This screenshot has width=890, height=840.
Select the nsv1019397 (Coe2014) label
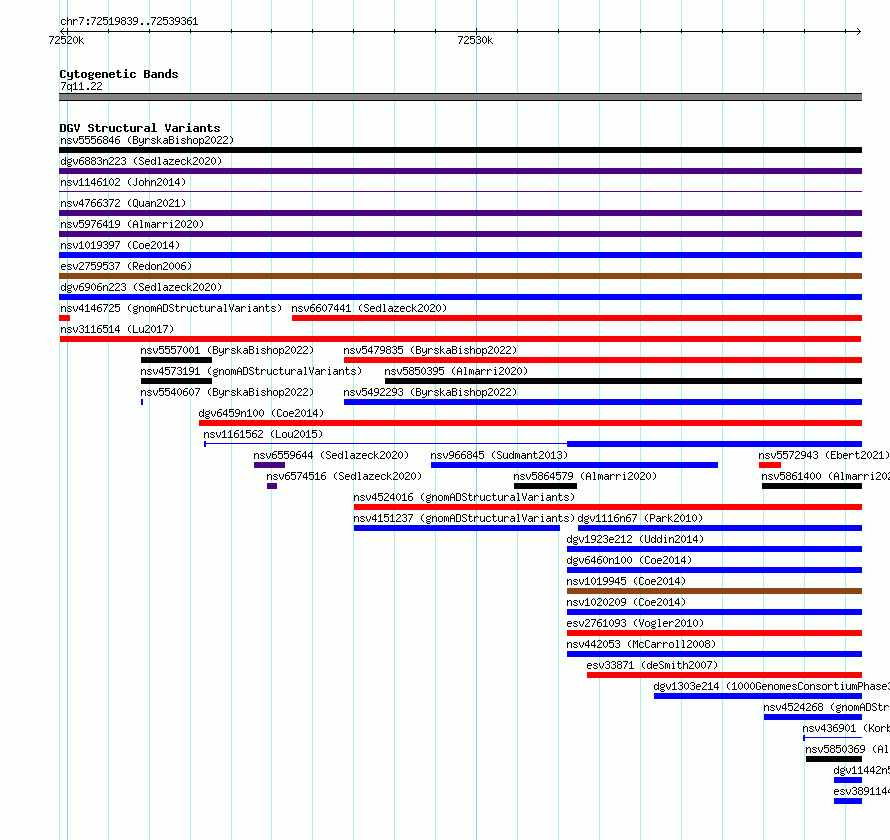tap(120, 245)
